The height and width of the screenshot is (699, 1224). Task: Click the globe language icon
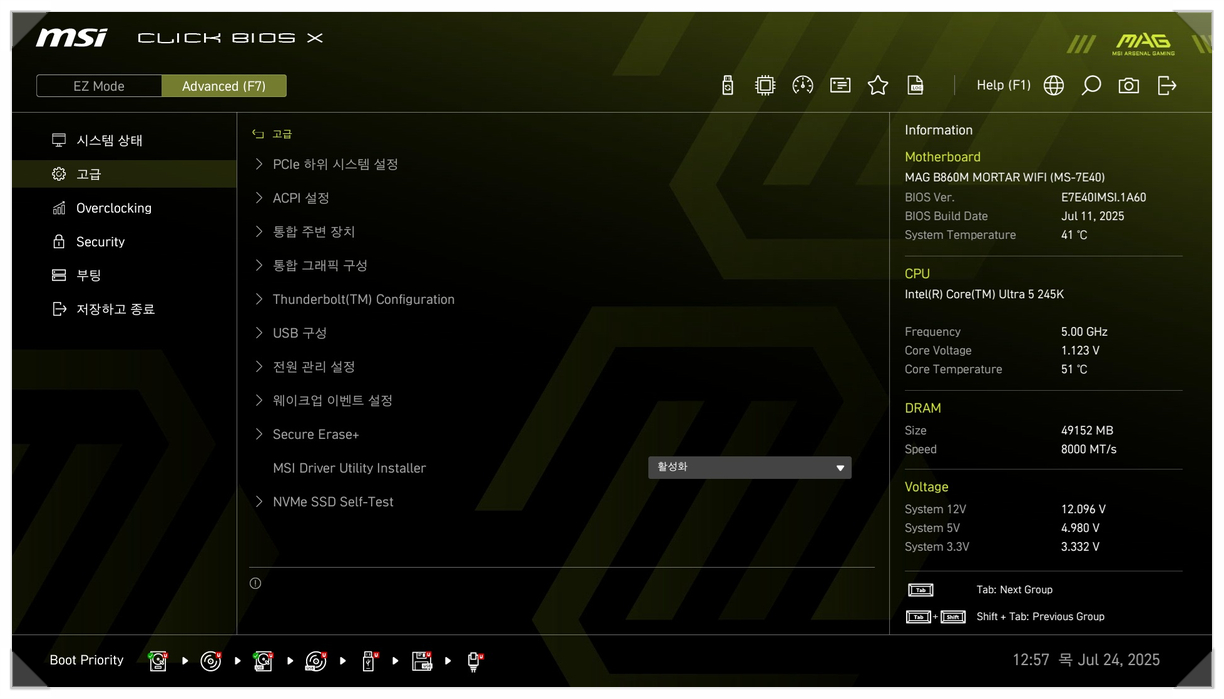click(x=1053, y=86)
